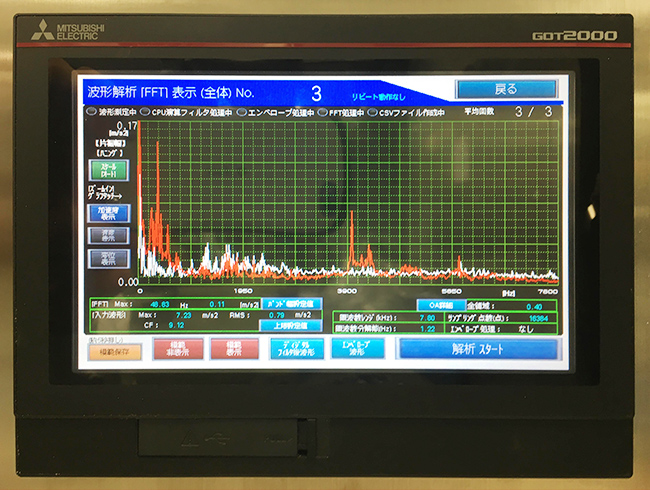Select the gray velocity display button
This screenshot has height=490, width=650.
[109, 235]
